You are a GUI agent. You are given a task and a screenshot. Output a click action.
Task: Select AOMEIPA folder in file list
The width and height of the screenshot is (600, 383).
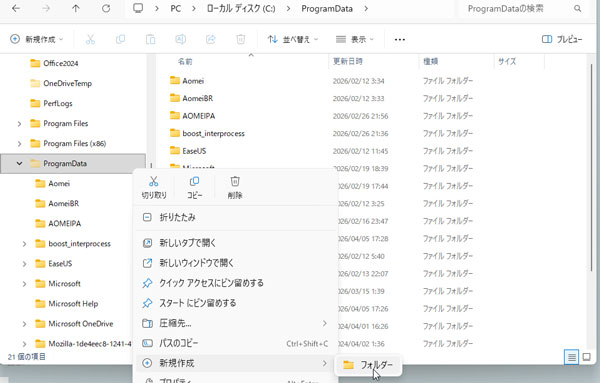point(199,116)
